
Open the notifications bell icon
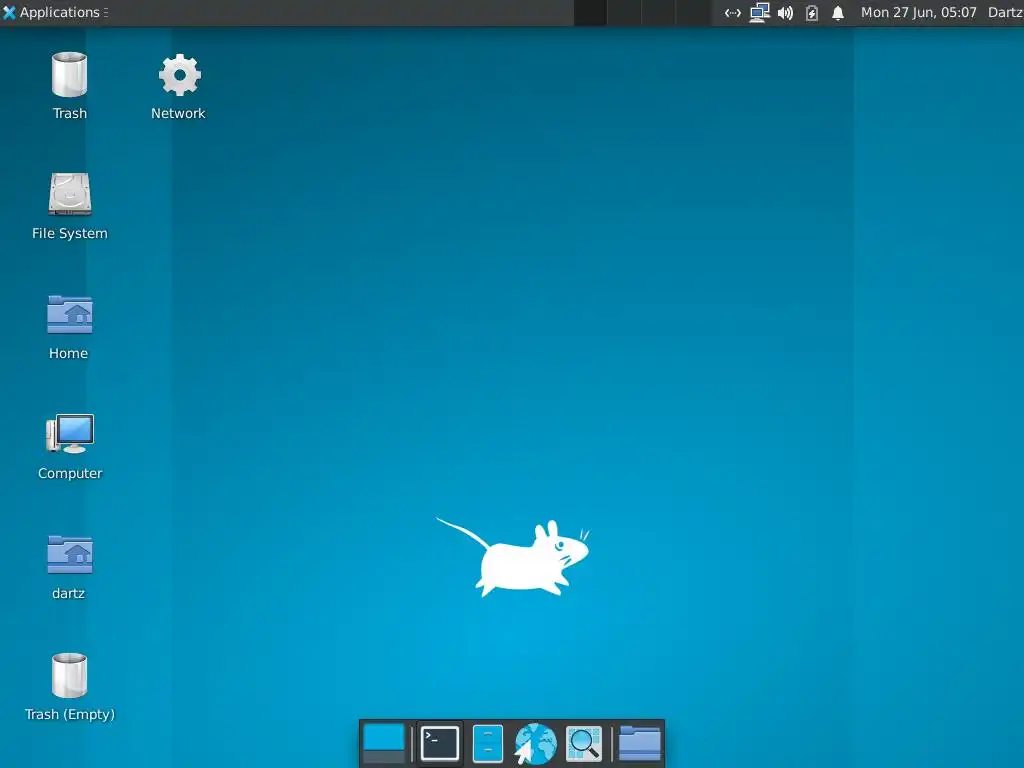click(x=838, y=12)
